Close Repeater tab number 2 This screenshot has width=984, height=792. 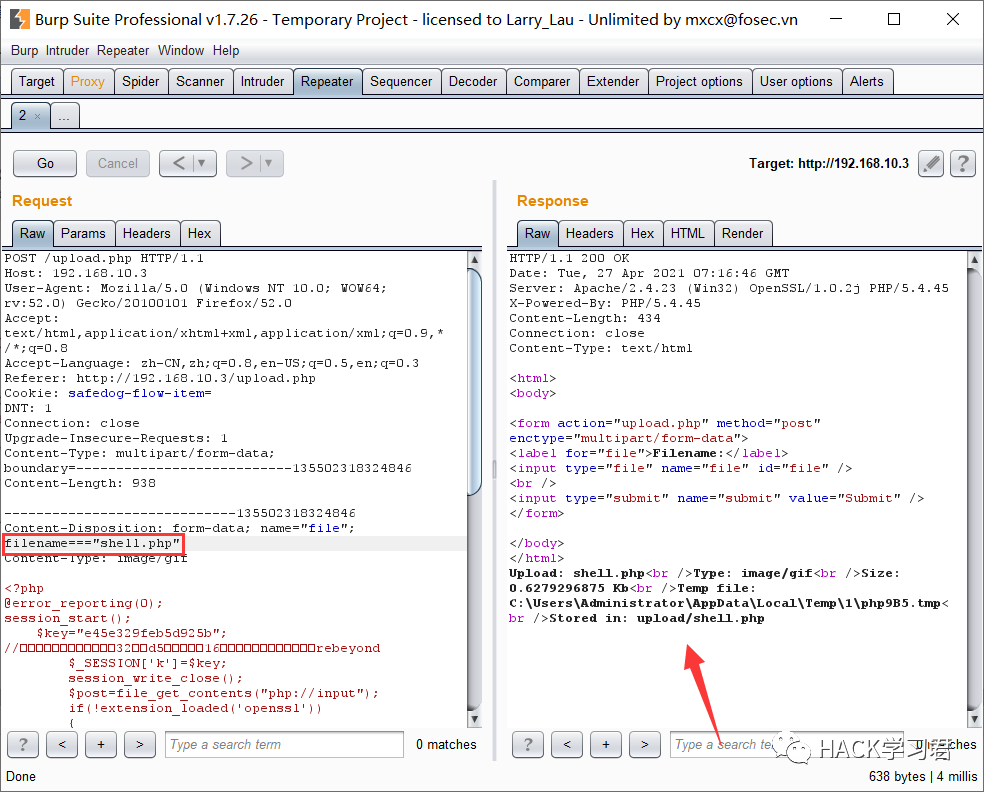[x=38, y=116]
